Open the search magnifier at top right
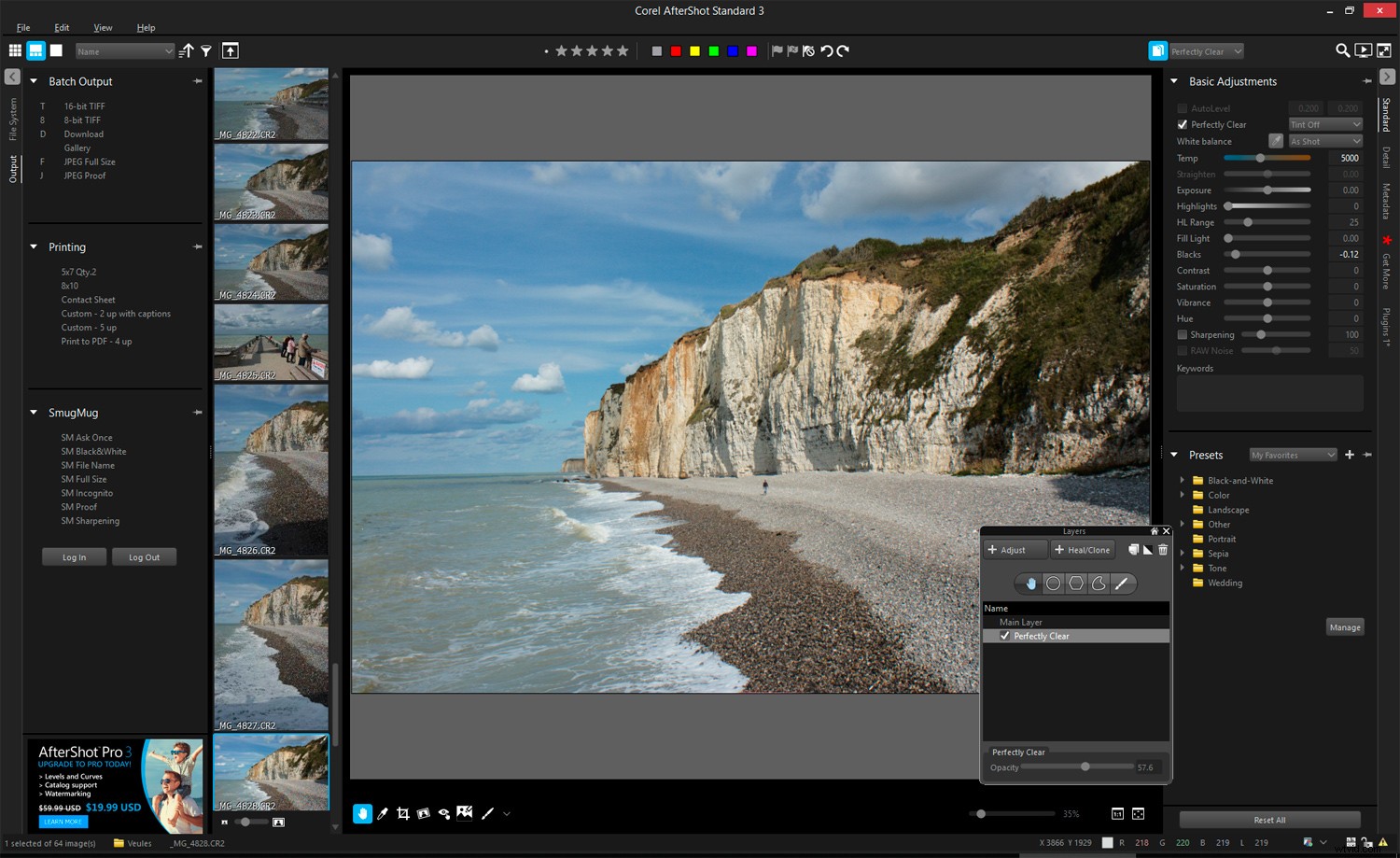 pyautogui.click(x=1342, y=50)
